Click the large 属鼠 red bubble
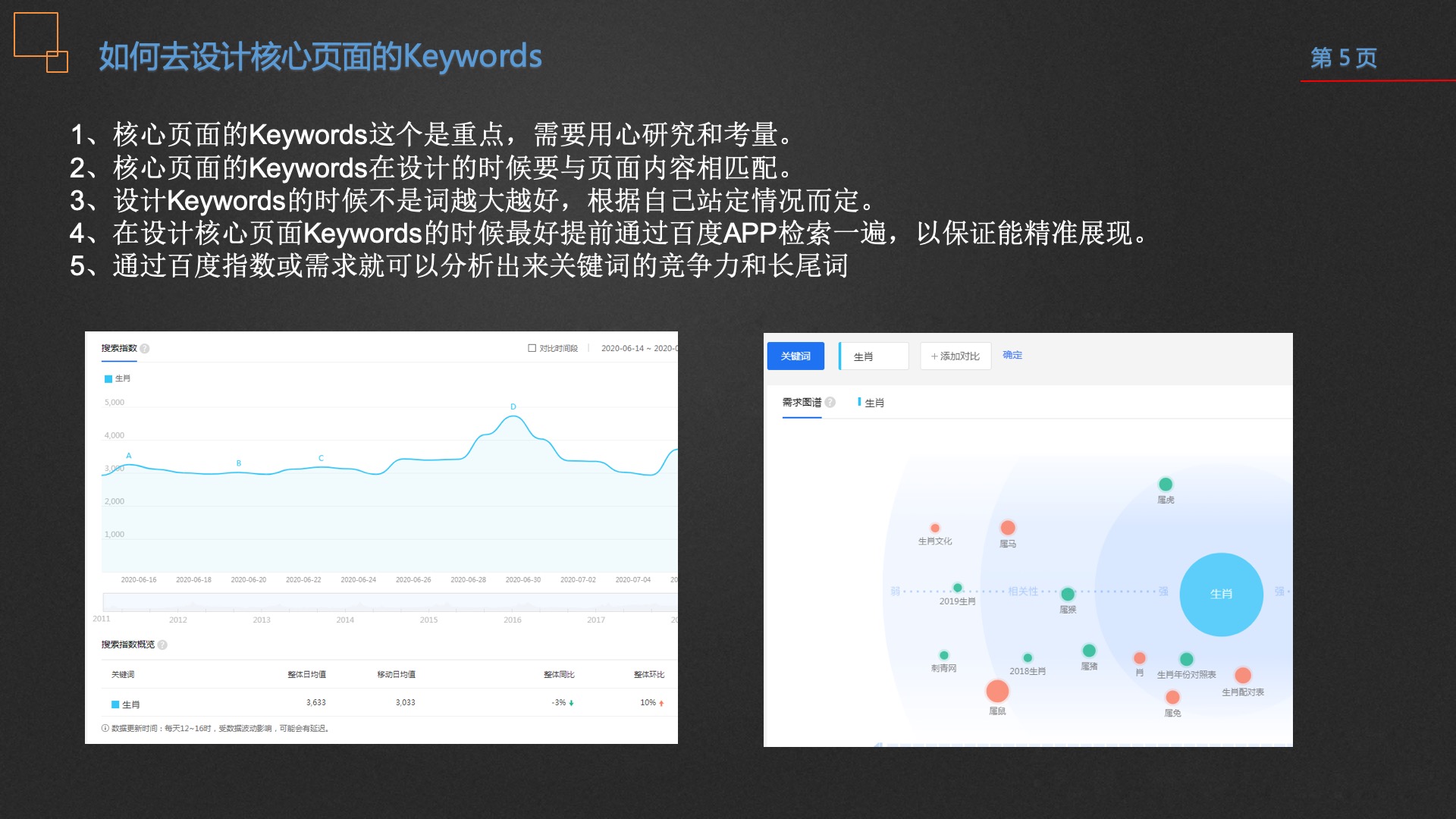 pos(997,691)
